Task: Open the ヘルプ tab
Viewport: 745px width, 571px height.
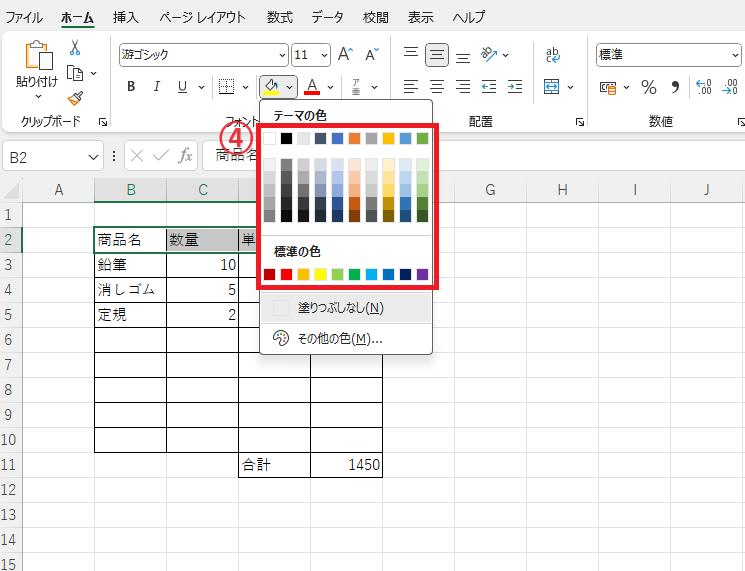Action: tap(468, 18)
